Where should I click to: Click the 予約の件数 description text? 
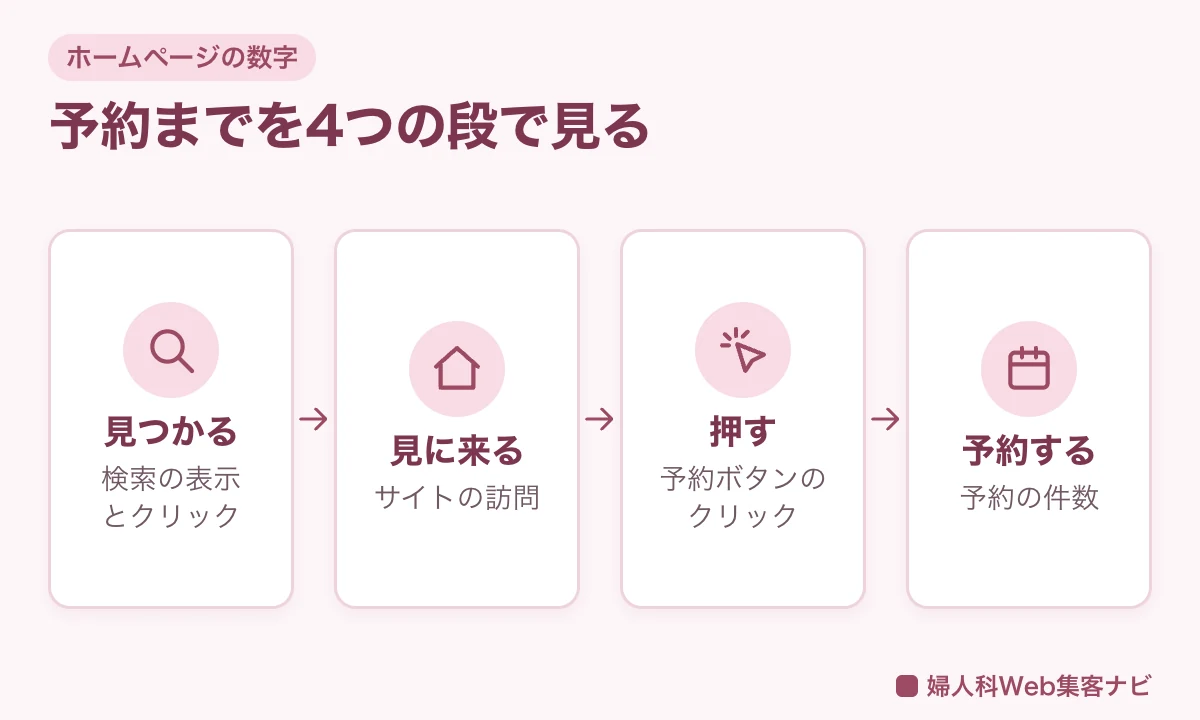click(x=1029, y=497)
